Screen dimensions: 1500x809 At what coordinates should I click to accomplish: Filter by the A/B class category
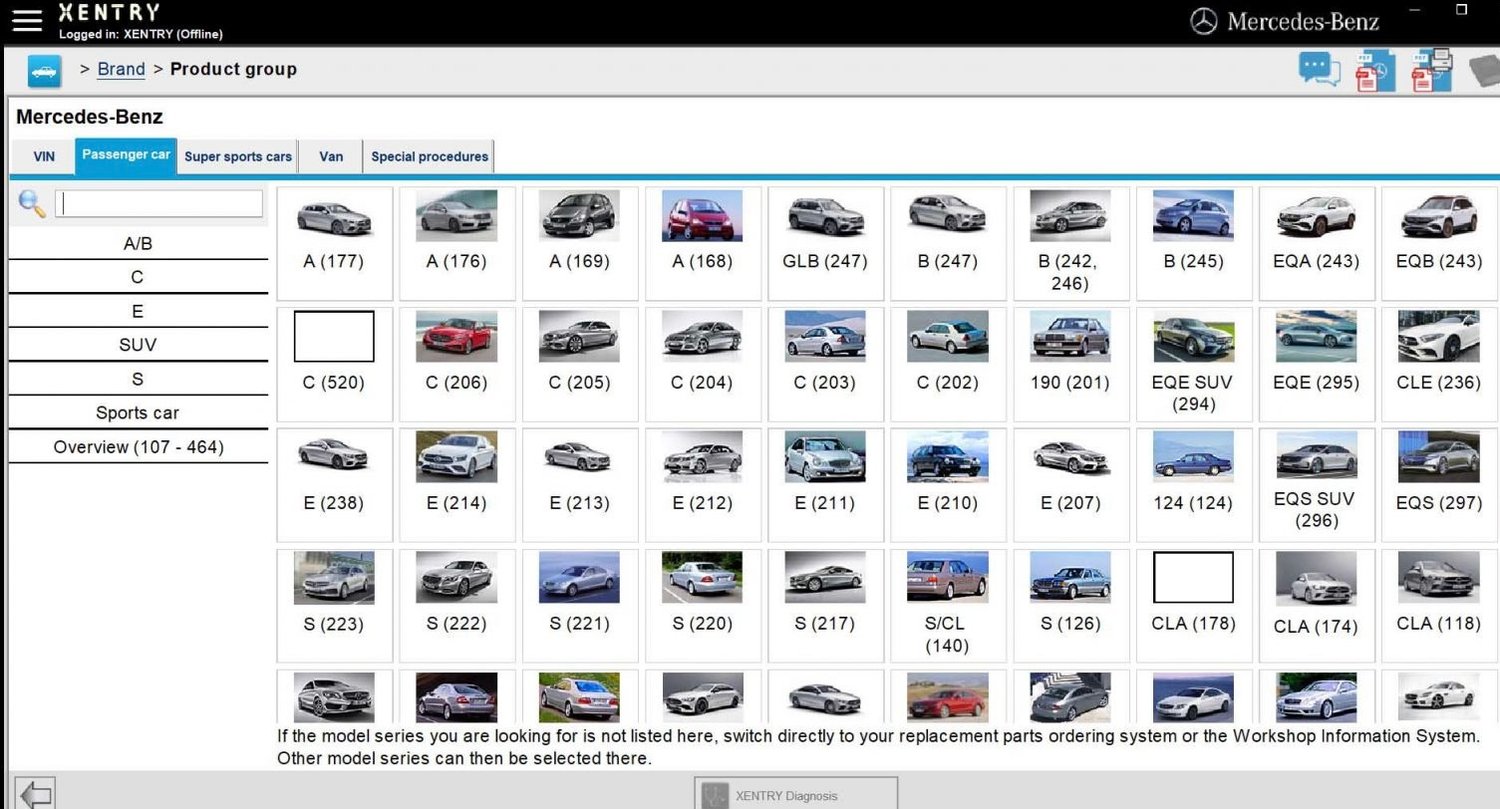tap(138, 243)
